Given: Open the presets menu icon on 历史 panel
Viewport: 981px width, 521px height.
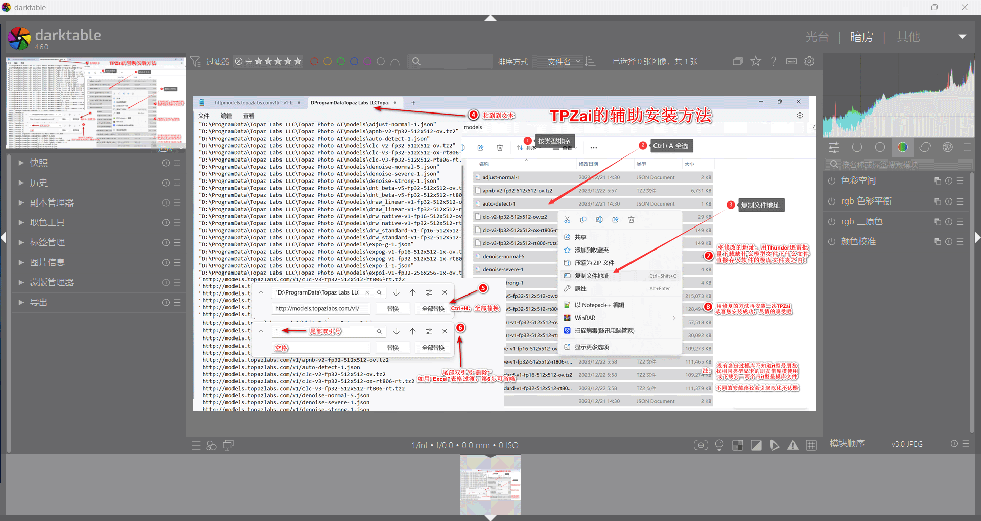Looking at the screenshot, I should [x=177, y=183].
